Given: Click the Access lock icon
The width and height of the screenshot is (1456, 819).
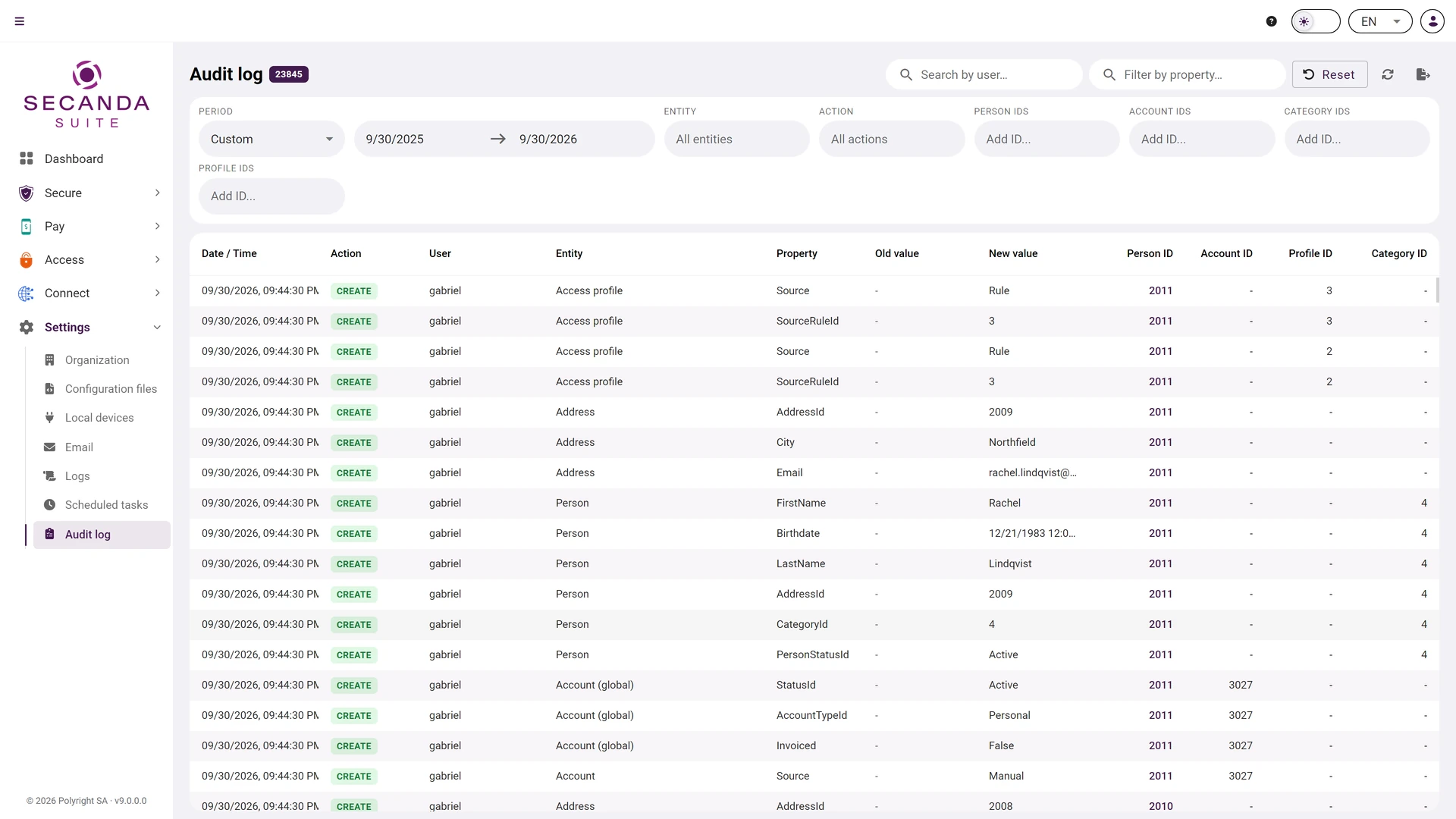Looking at the screenshot, I should tap(27, 259).
